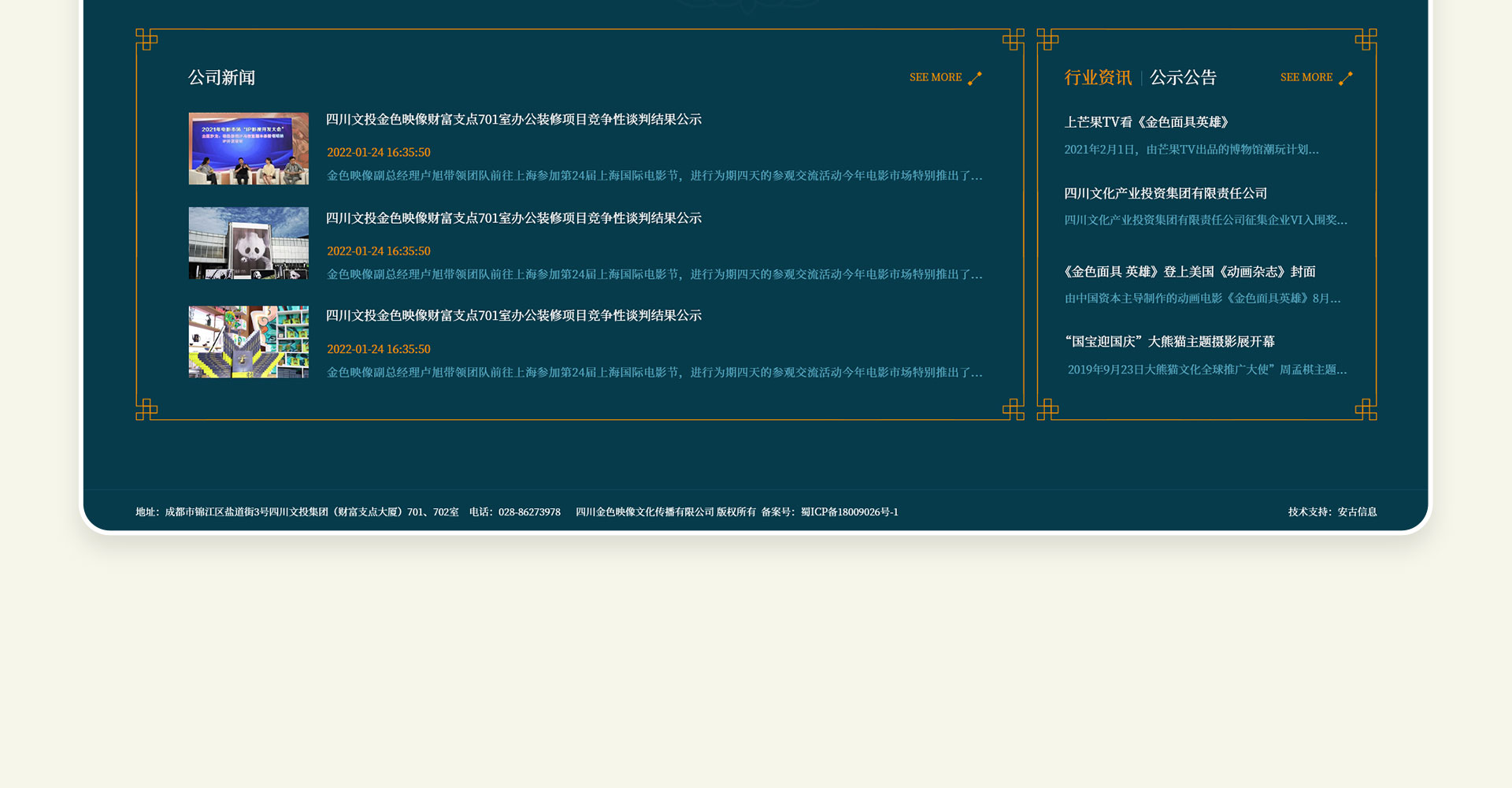Click the arrow icon beside 公司新闻 SEE MORE
This screenshot has height=788, width=1512.
coord(975,78)
